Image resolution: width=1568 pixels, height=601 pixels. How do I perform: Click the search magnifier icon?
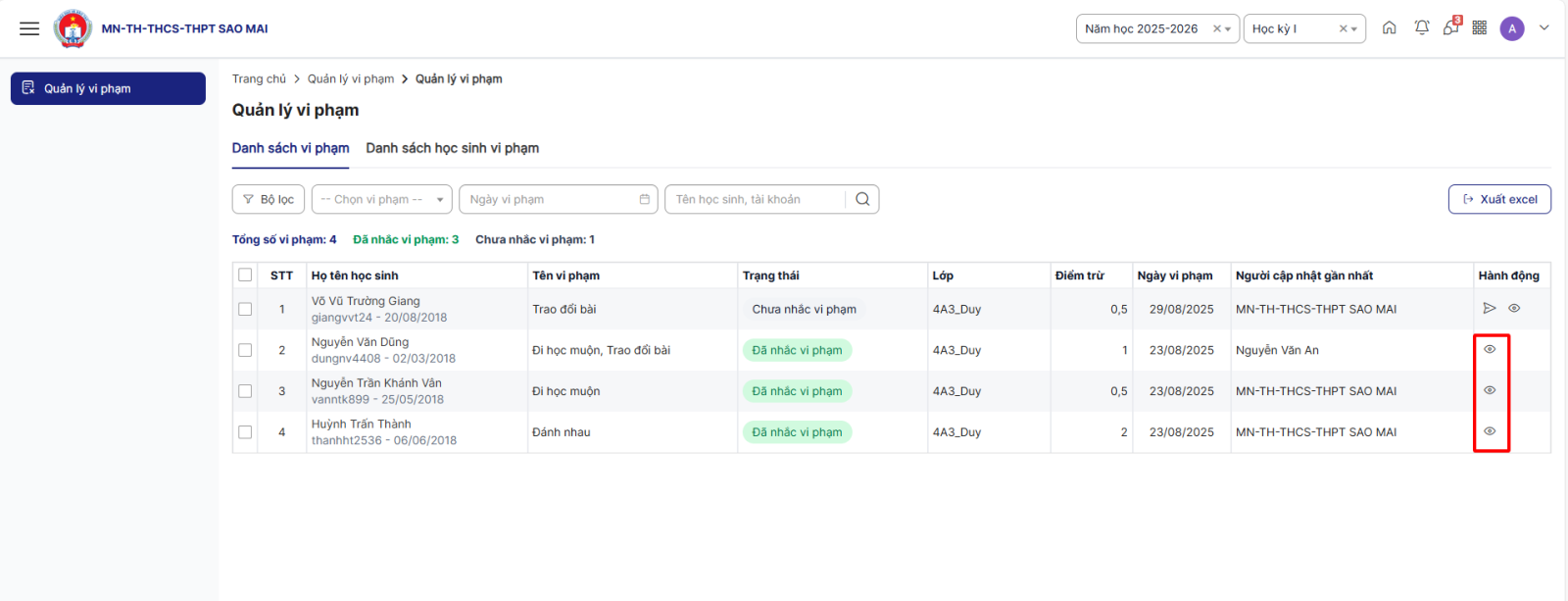pos(862,199)
